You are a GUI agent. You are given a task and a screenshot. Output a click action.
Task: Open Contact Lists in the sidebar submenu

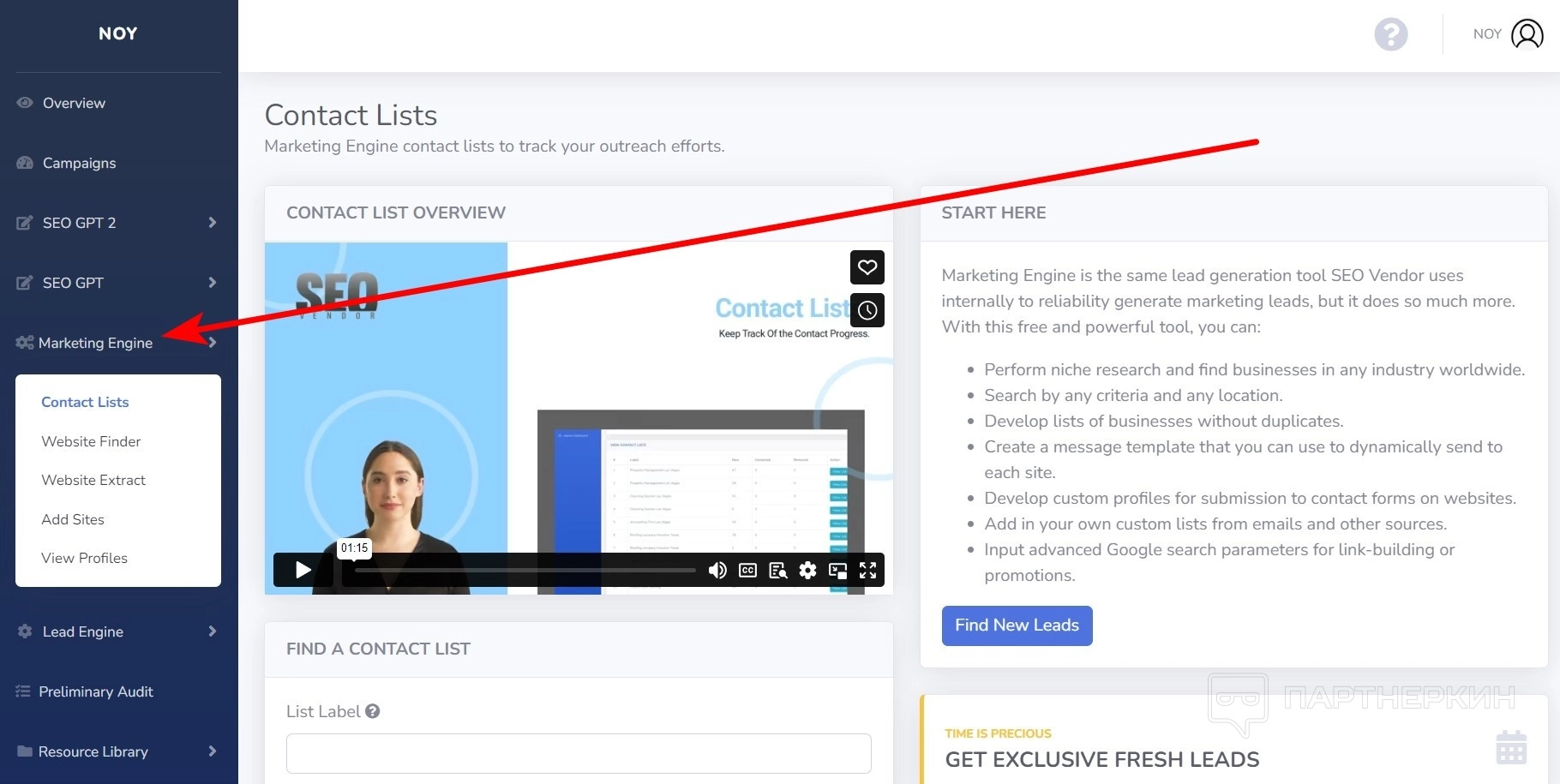coord(85,402)
